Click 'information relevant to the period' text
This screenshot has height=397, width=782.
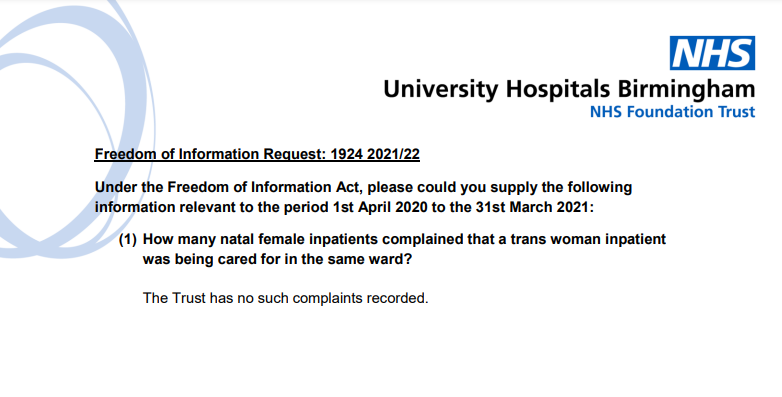pyautogui.click(x=210, y=207)
